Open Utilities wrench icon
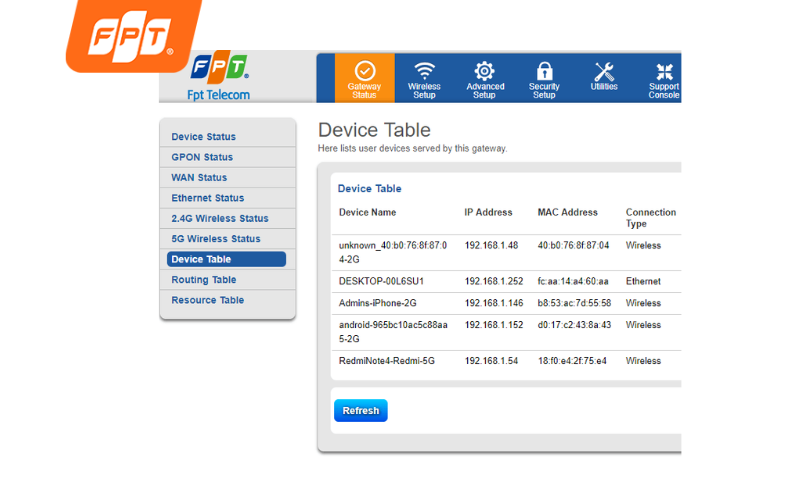The image size is (800, 500). [x=604, y=71]
